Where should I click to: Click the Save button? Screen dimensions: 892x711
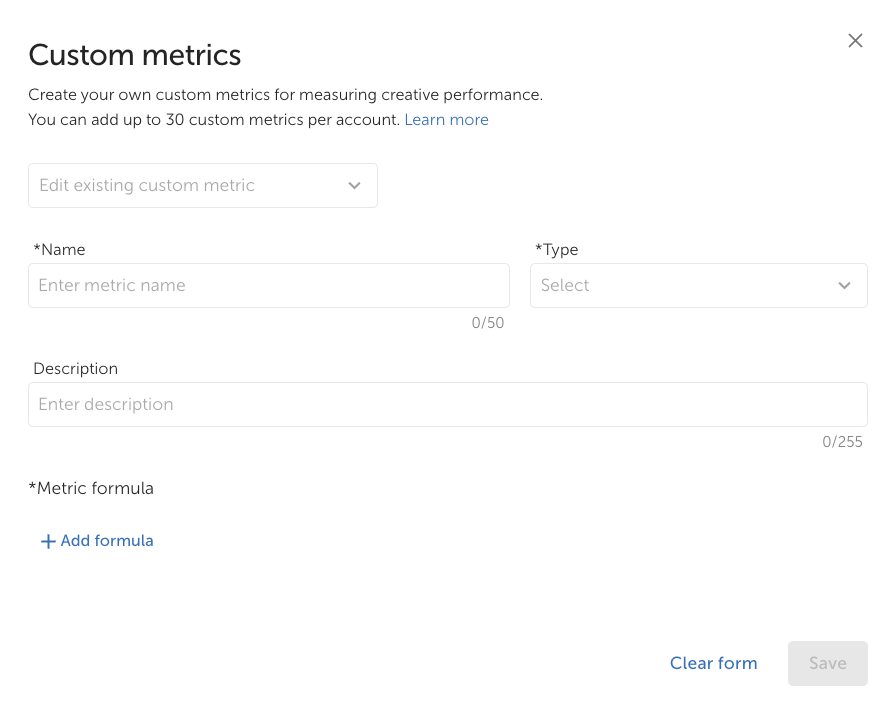[828, 663]
